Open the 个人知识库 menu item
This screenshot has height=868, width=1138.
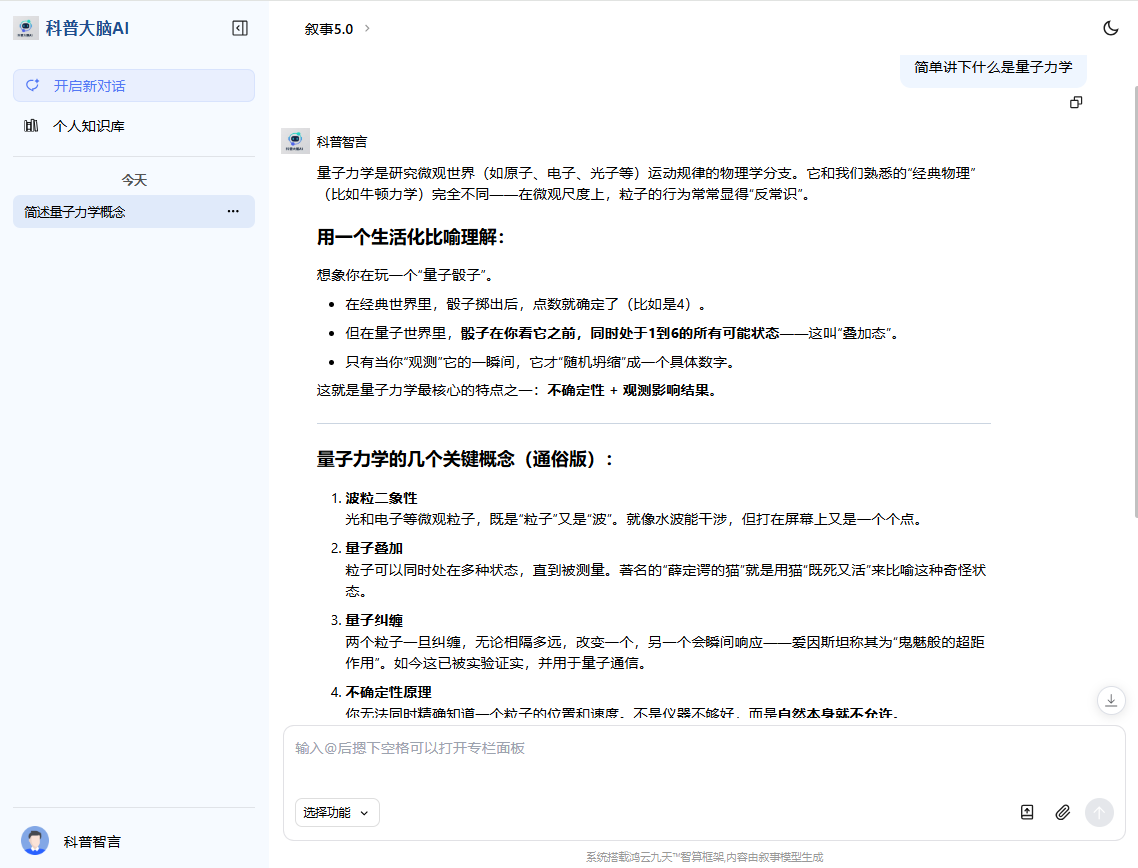(x=88, y=126)
